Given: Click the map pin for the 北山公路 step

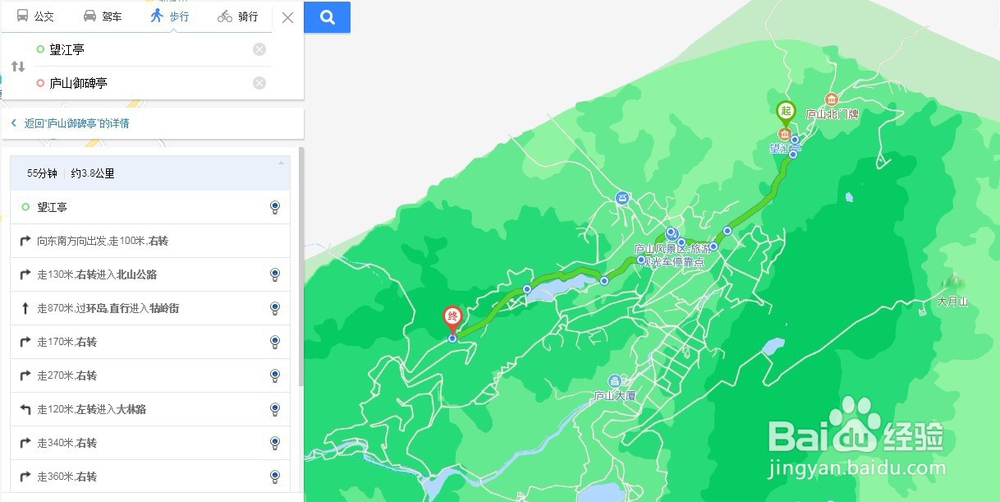Looking at the screenshot, I should tap(275, 274).
